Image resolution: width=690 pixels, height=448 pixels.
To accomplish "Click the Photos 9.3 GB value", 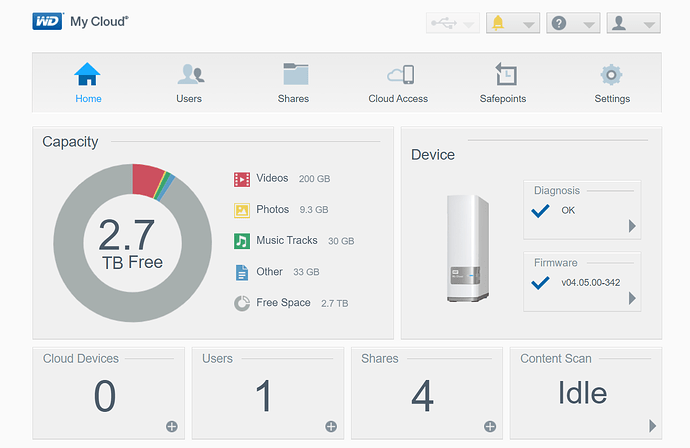I will 314,209.
